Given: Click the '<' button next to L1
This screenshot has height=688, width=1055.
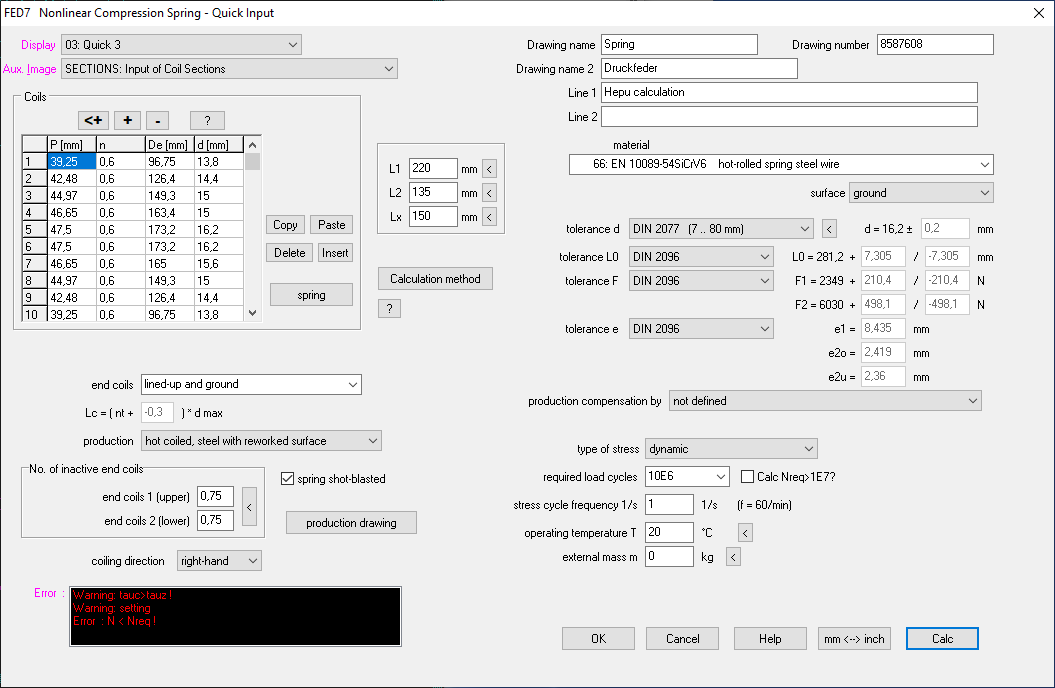Looking at the screenshot, I should (x=489, y=168).
